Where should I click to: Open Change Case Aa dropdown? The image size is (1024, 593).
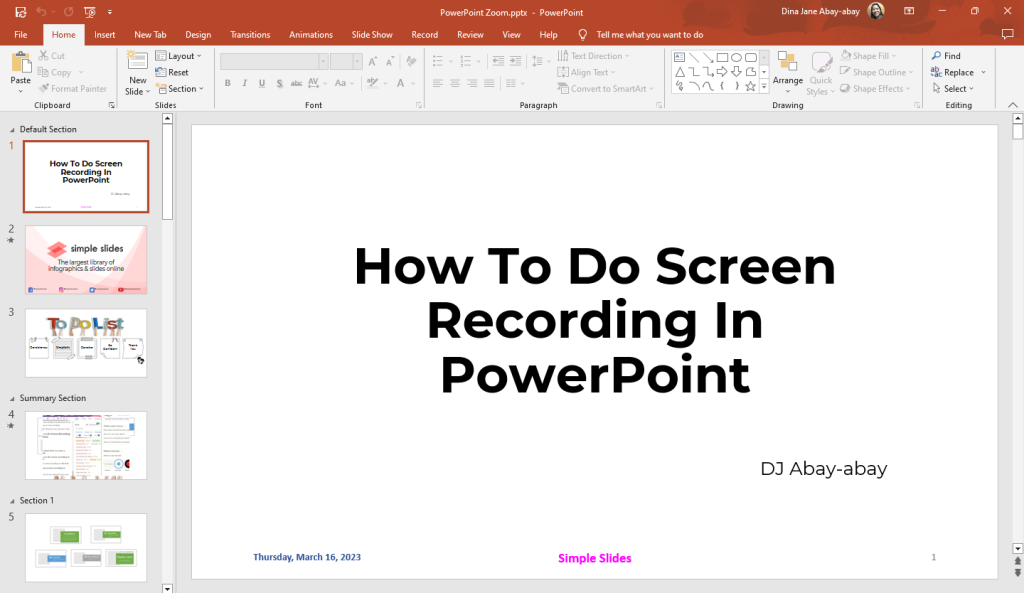pos(343,83)
